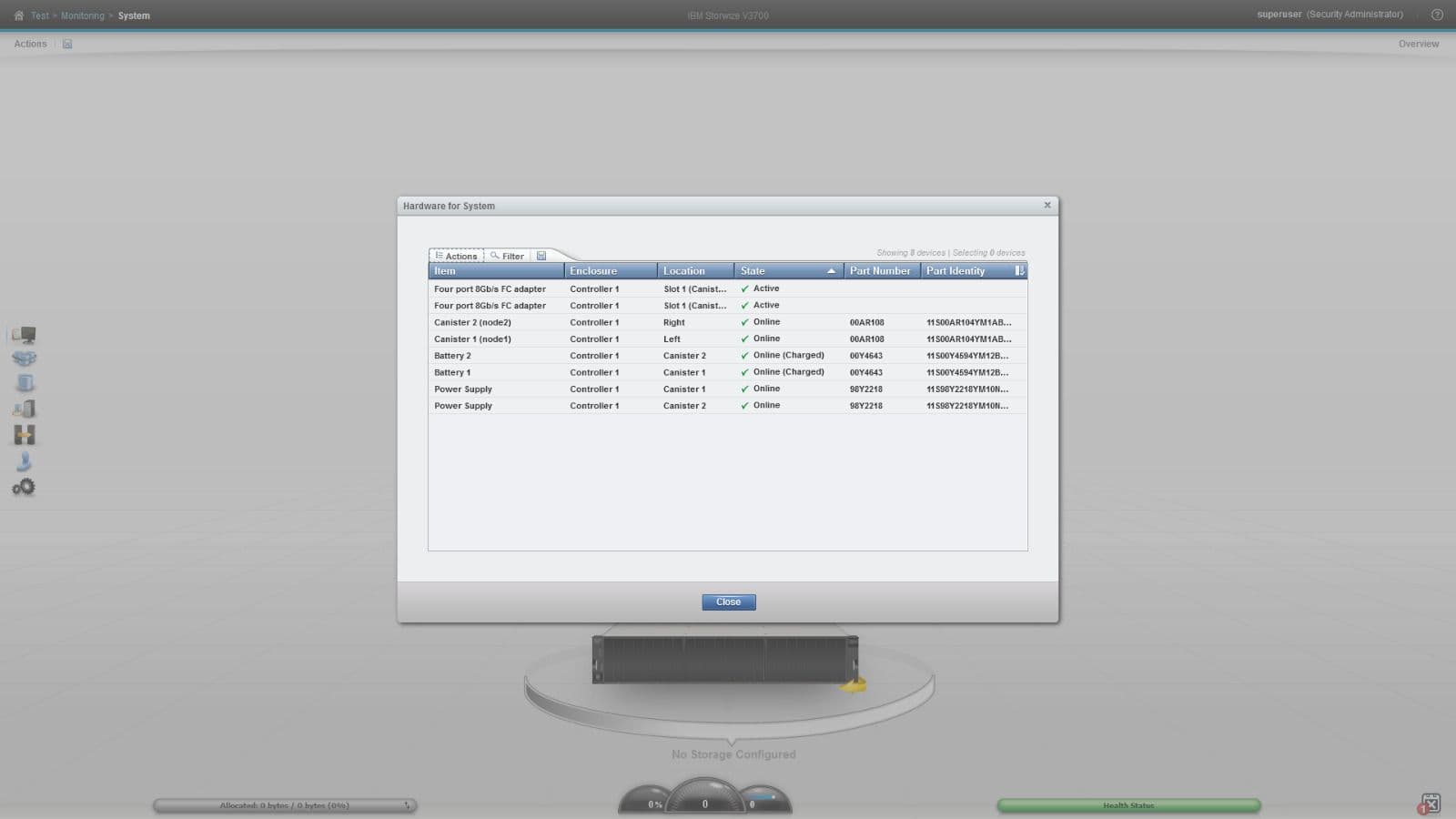Open the Actions menu in top toolbar
The image size is (1456, 819).
[30, 44]
